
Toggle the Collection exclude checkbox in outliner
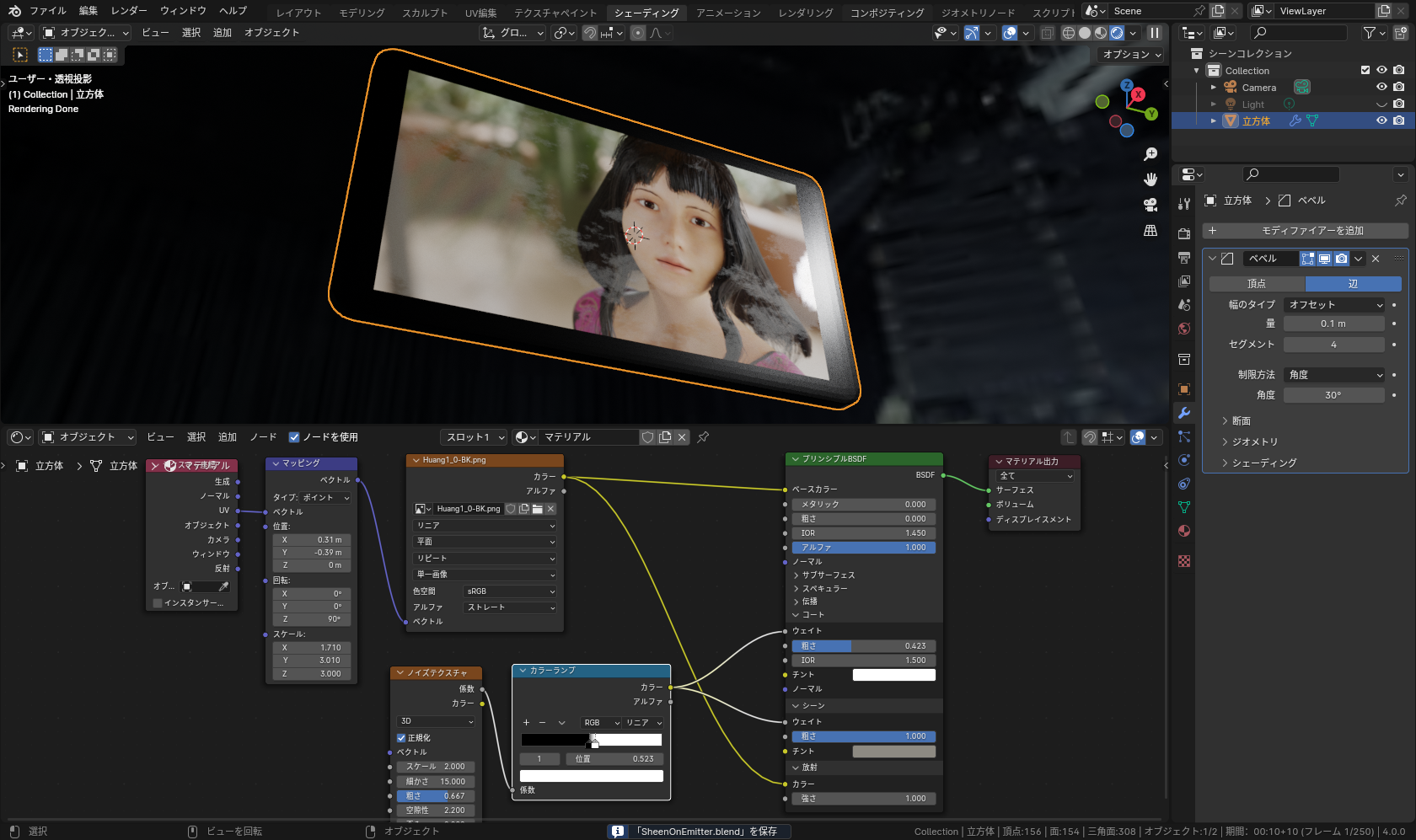1365,70
